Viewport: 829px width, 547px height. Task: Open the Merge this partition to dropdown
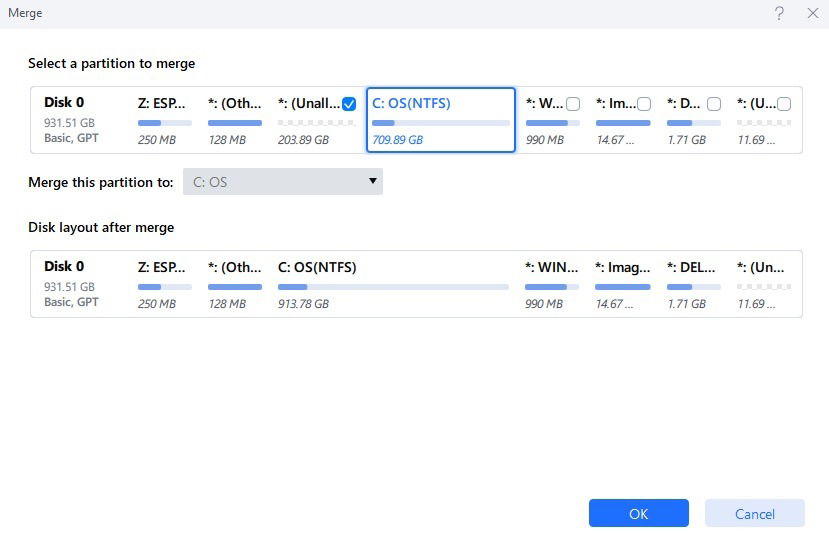click(283, 182)
